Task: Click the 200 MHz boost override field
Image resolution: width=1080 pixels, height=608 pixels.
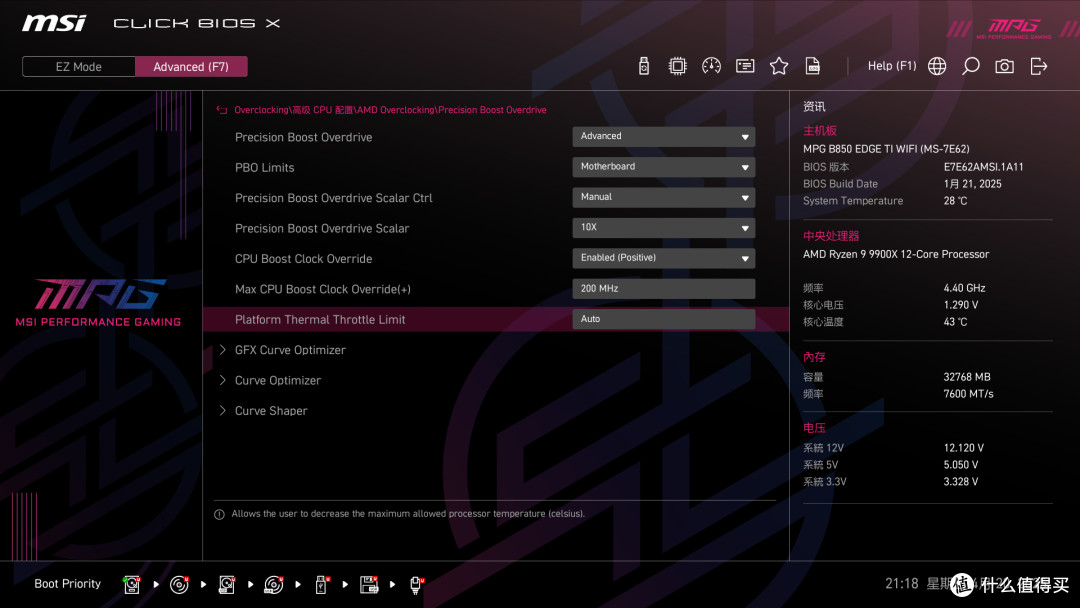Action: [x=663, y=289]
